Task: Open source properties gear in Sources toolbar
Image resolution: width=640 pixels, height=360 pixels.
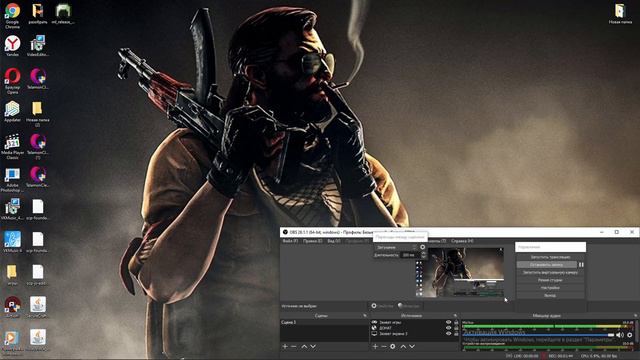Action: (x=393, y=347)
